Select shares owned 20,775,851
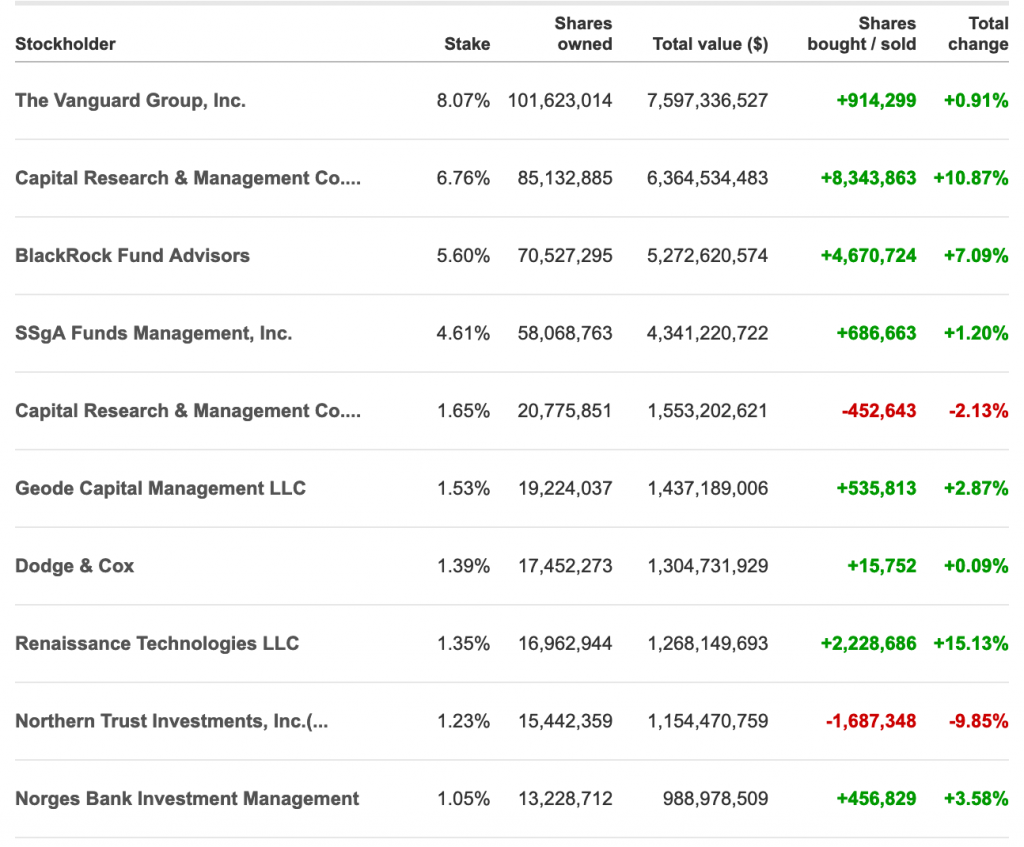The image size is (1024, 847). [x=565, y=411]
